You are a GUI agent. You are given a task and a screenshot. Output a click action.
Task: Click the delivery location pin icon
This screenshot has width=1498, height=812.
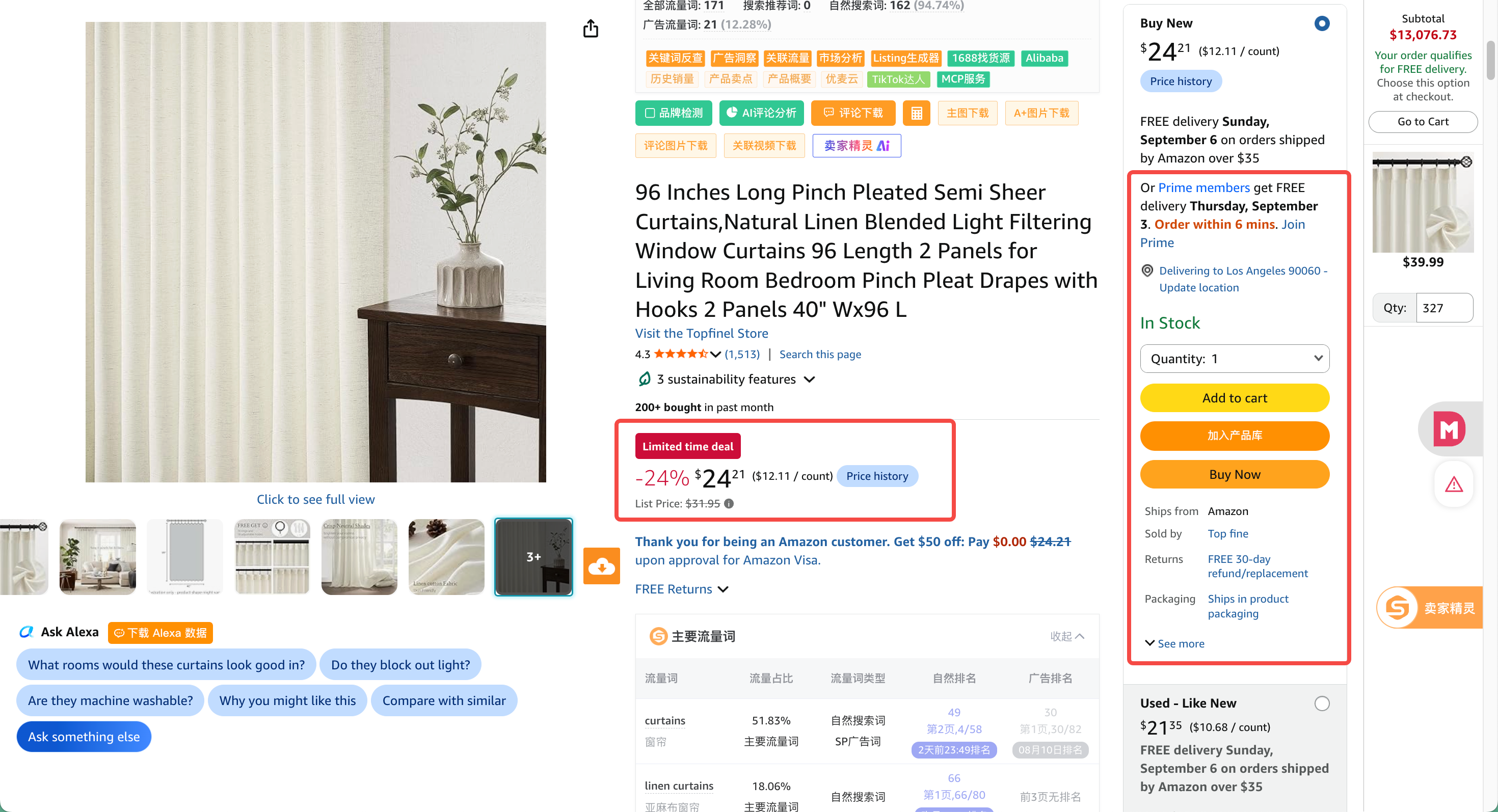point(1147,270)
